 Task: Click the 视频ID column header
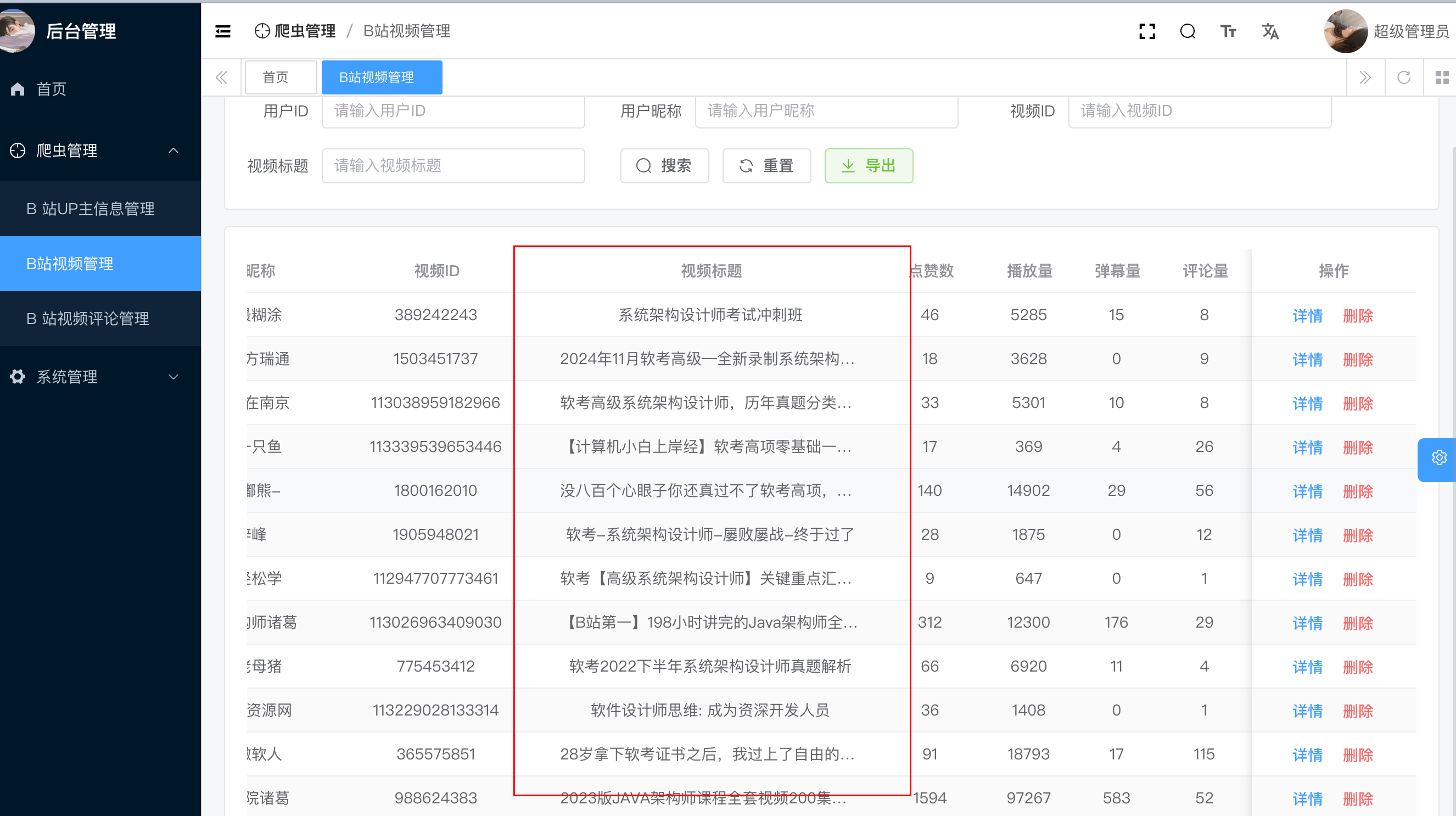(436, 271)
